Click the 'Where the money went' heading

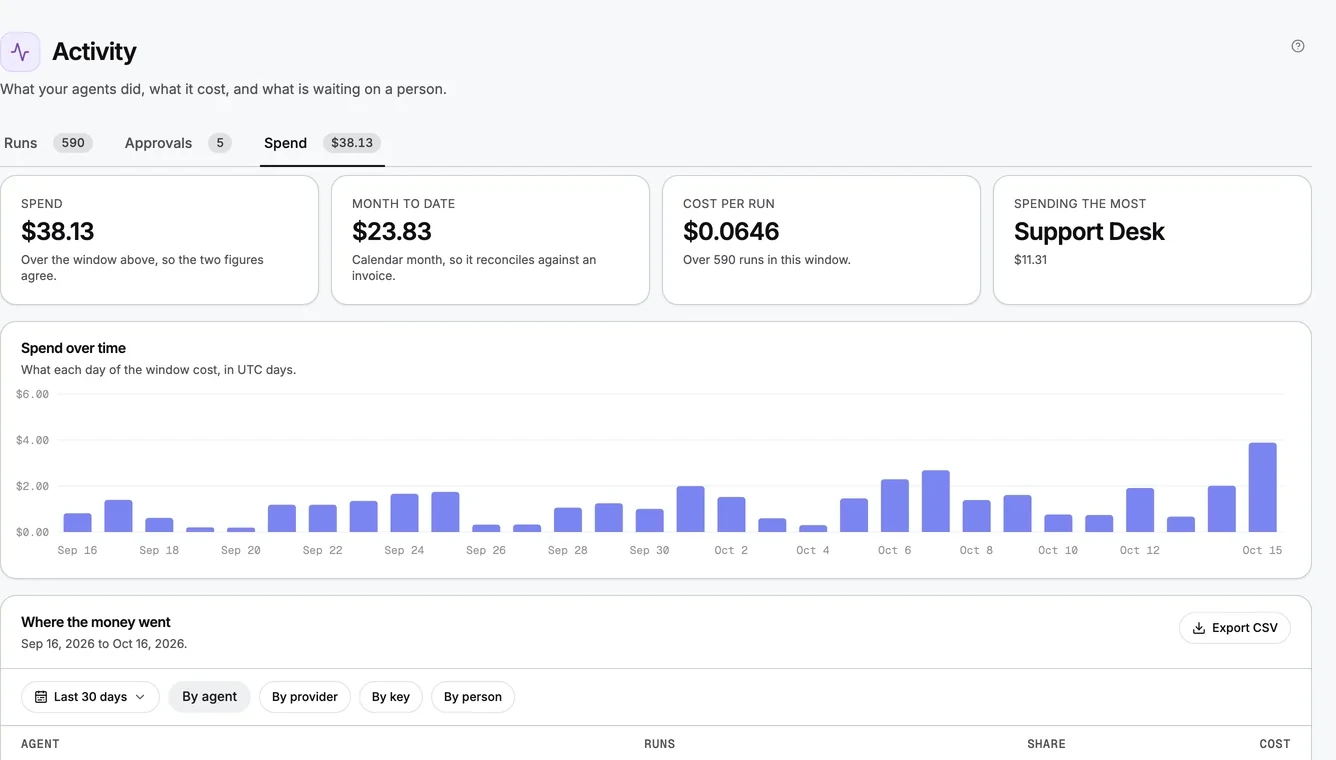coord(96,622)
